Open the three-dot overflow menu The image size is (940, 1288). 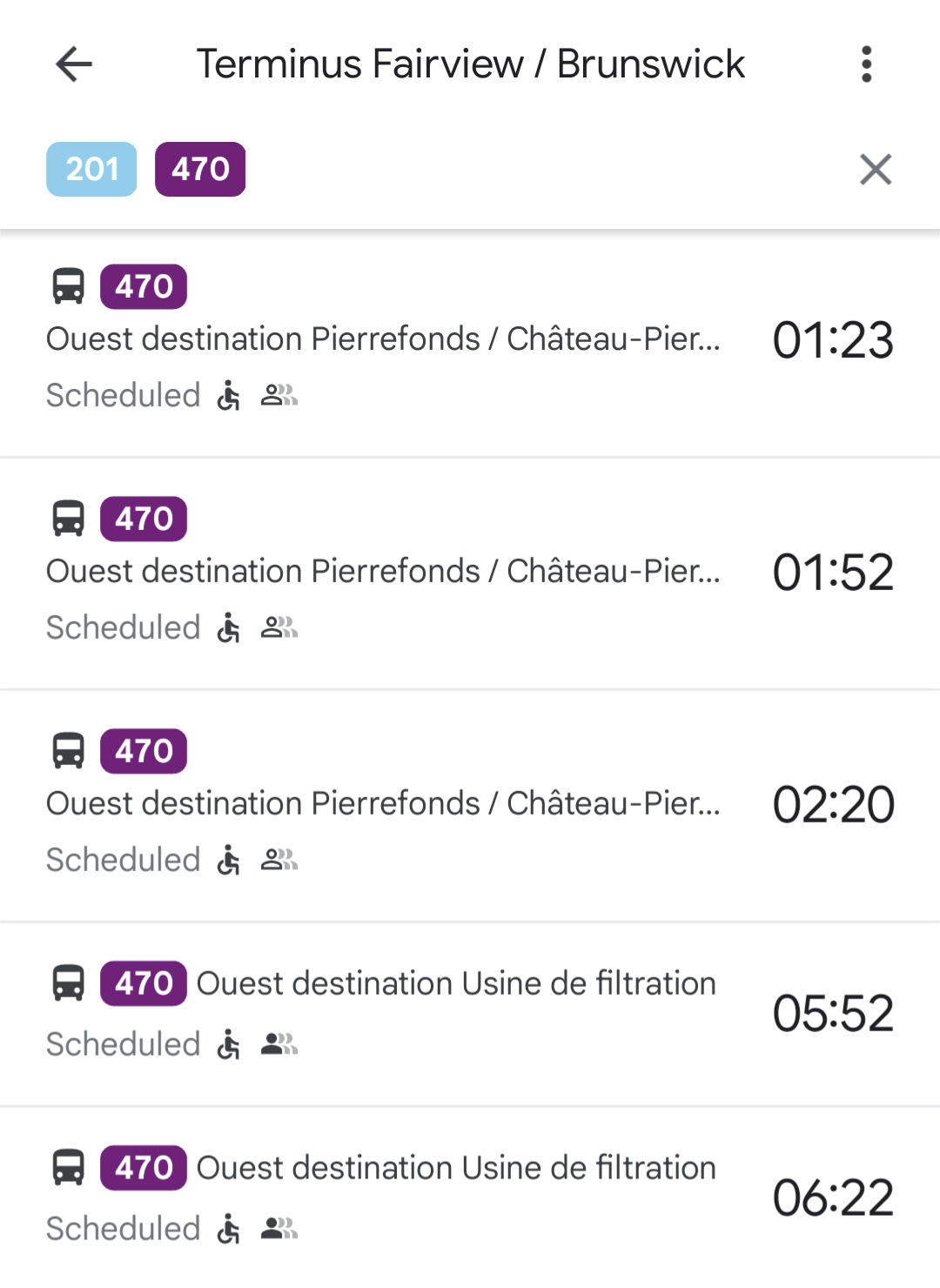[x=866, y=64]
